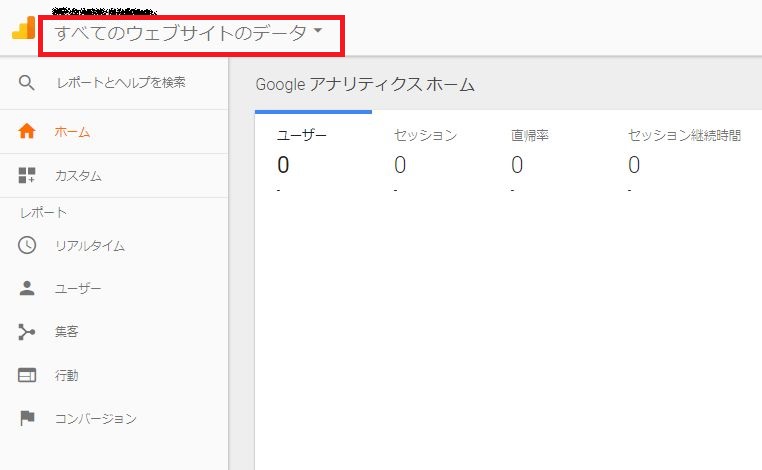Click the 集客 acquisition branch icon
Viewport: 762px width, 470px height.
tap(27, 331)
